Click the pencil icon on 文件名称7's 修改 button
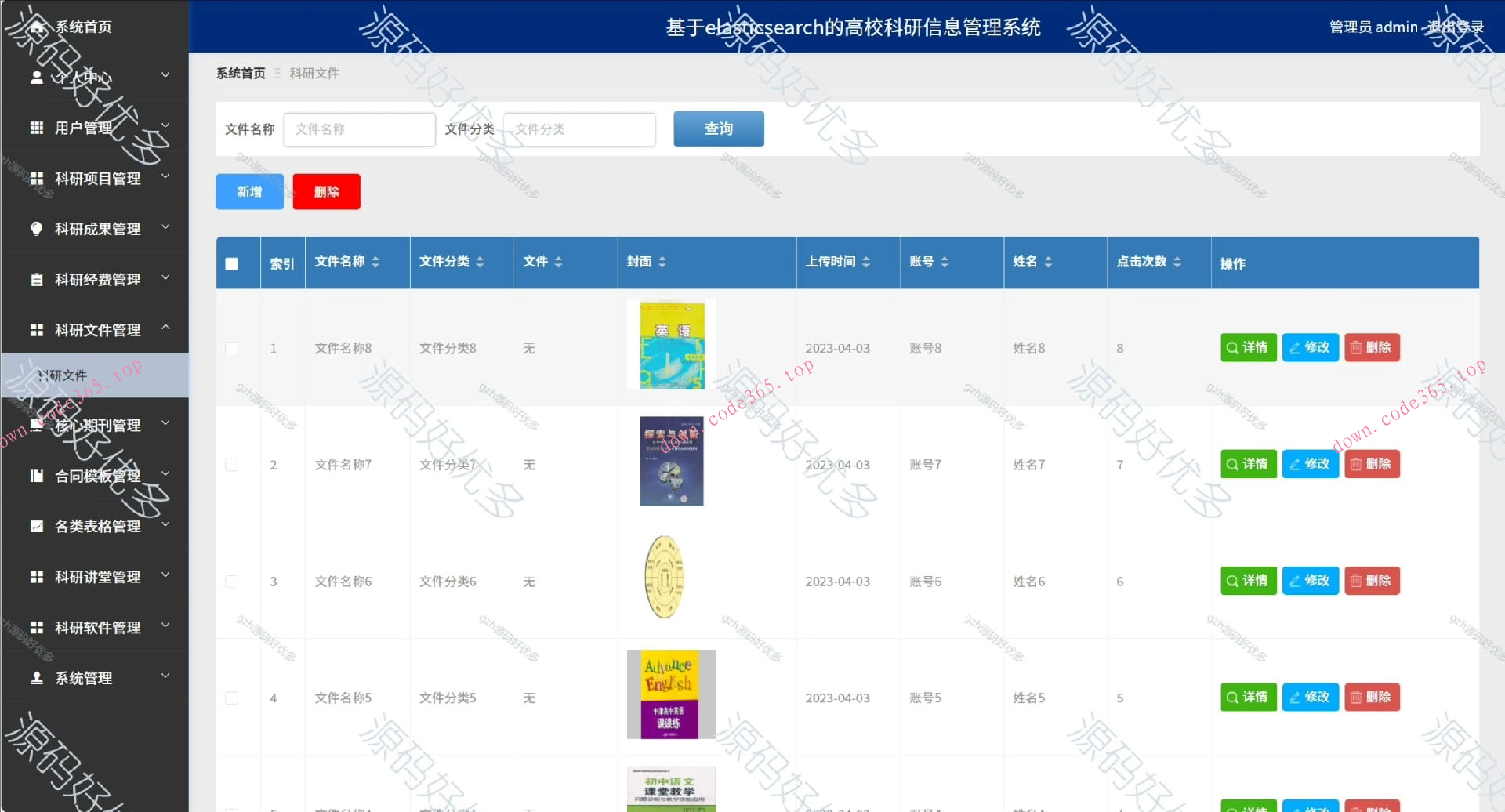The image size is (1505, 812). [x=1294, y=464]
